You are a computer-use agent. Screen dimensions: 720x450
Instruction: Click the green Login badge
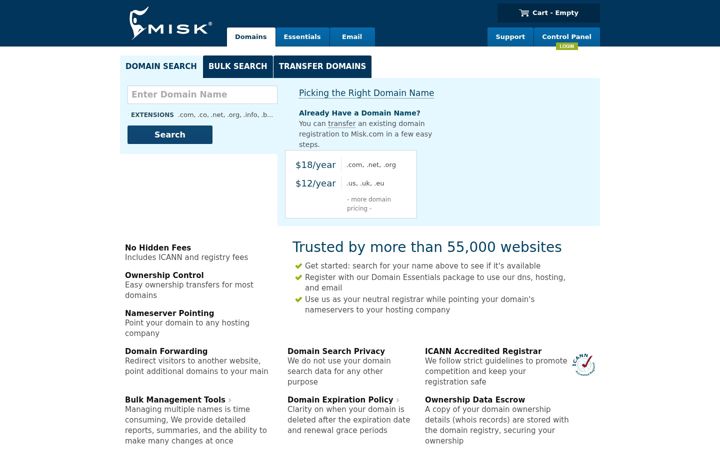tap(567, 46)
